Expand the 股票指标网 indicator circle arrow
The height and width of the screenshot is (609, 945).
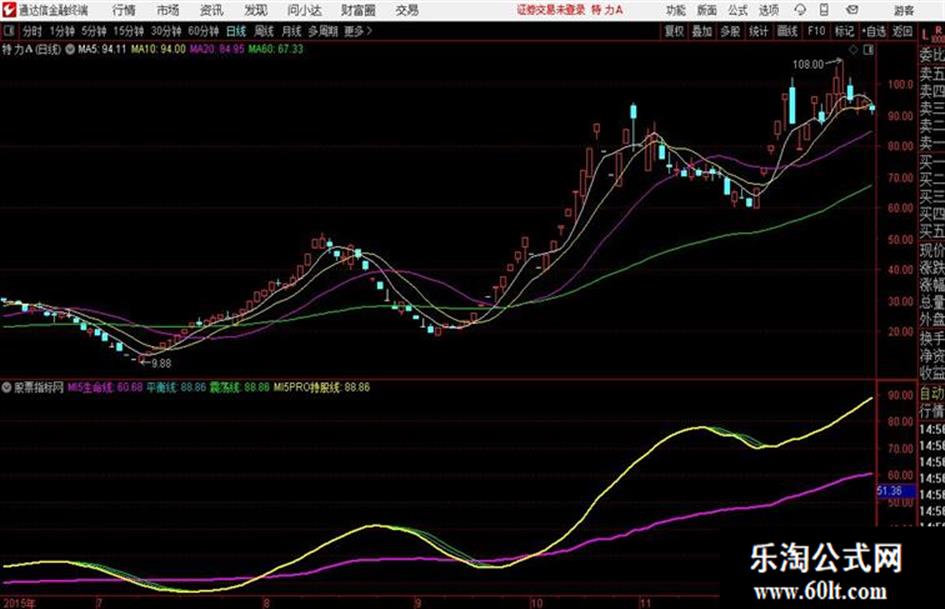[7, 387]
